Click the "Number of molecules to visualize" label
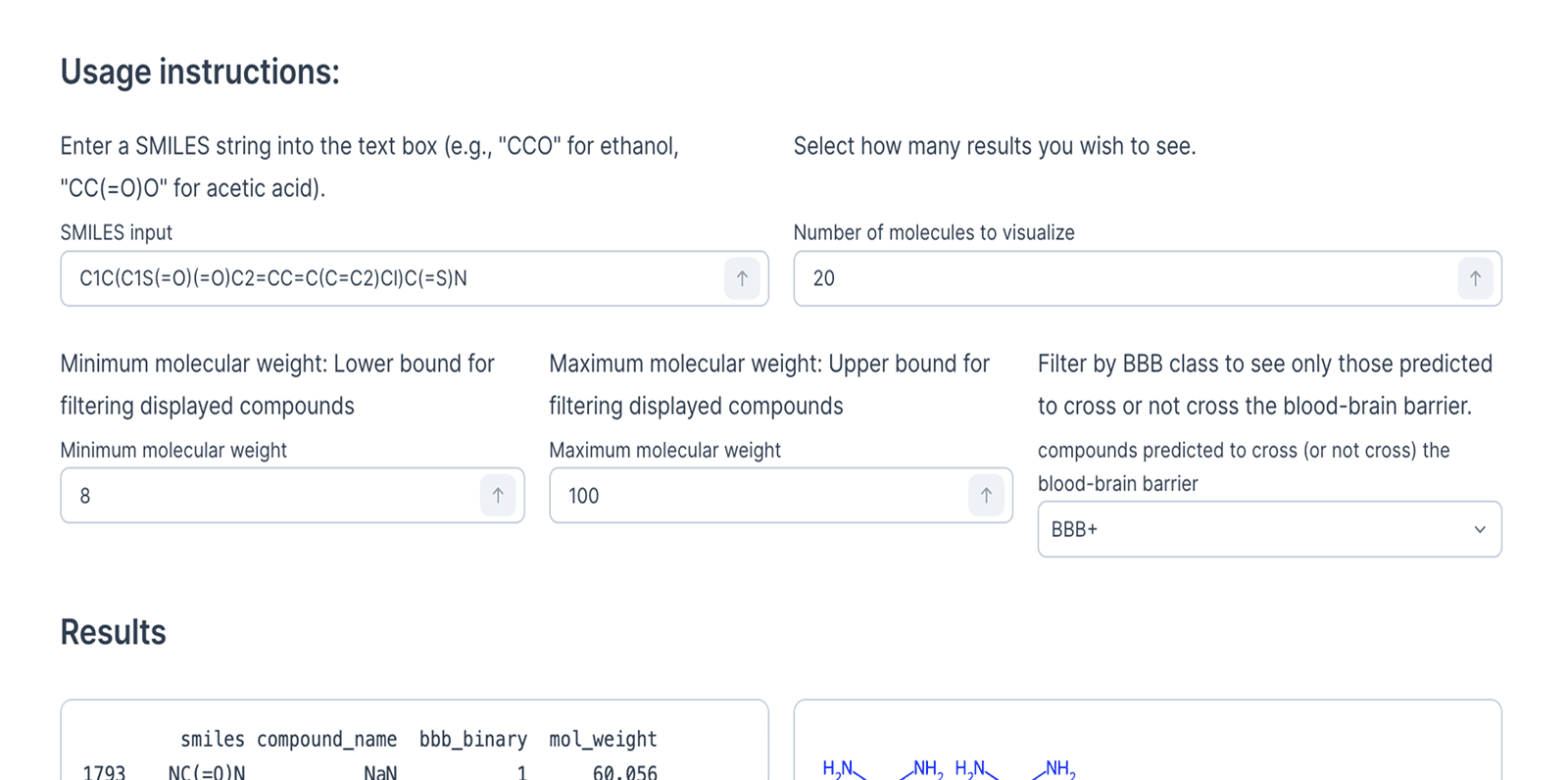This screenshot has width=1568, height=780. point(933,233)
